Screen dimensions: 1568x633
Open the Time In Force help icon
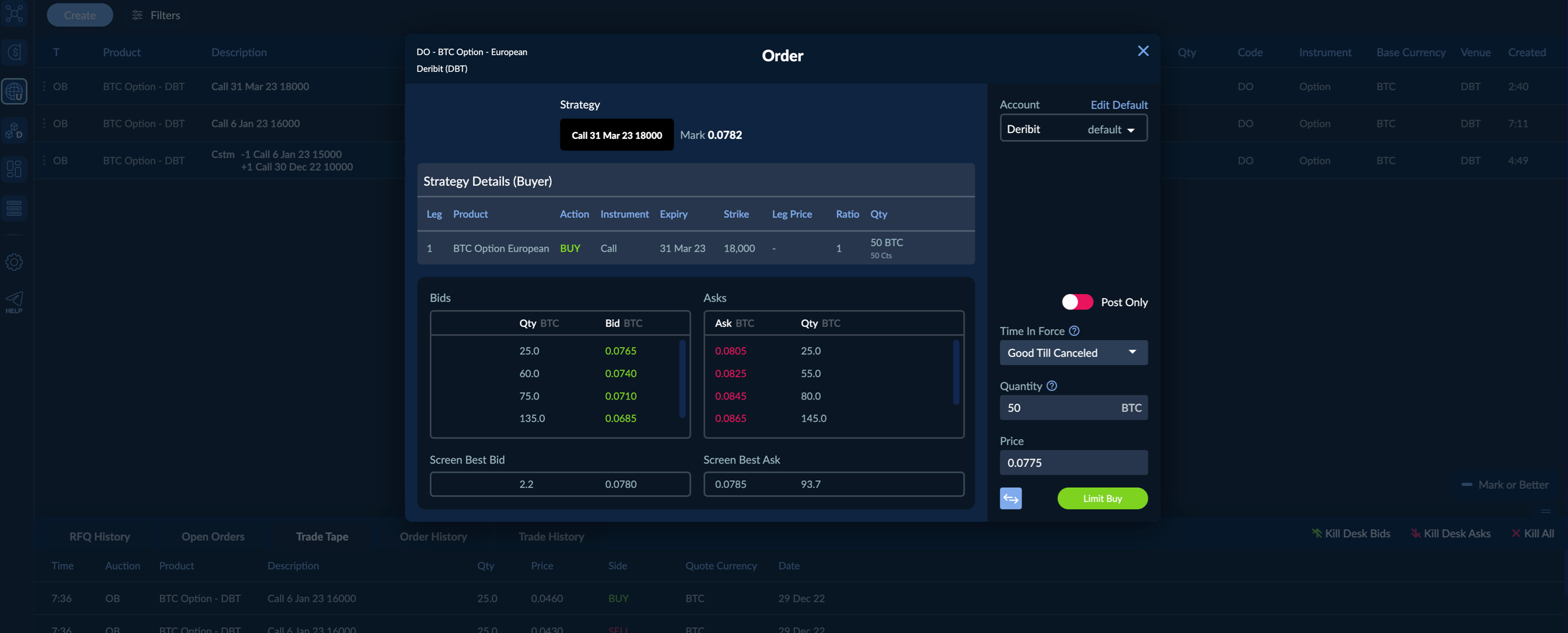pos(1074,331)
